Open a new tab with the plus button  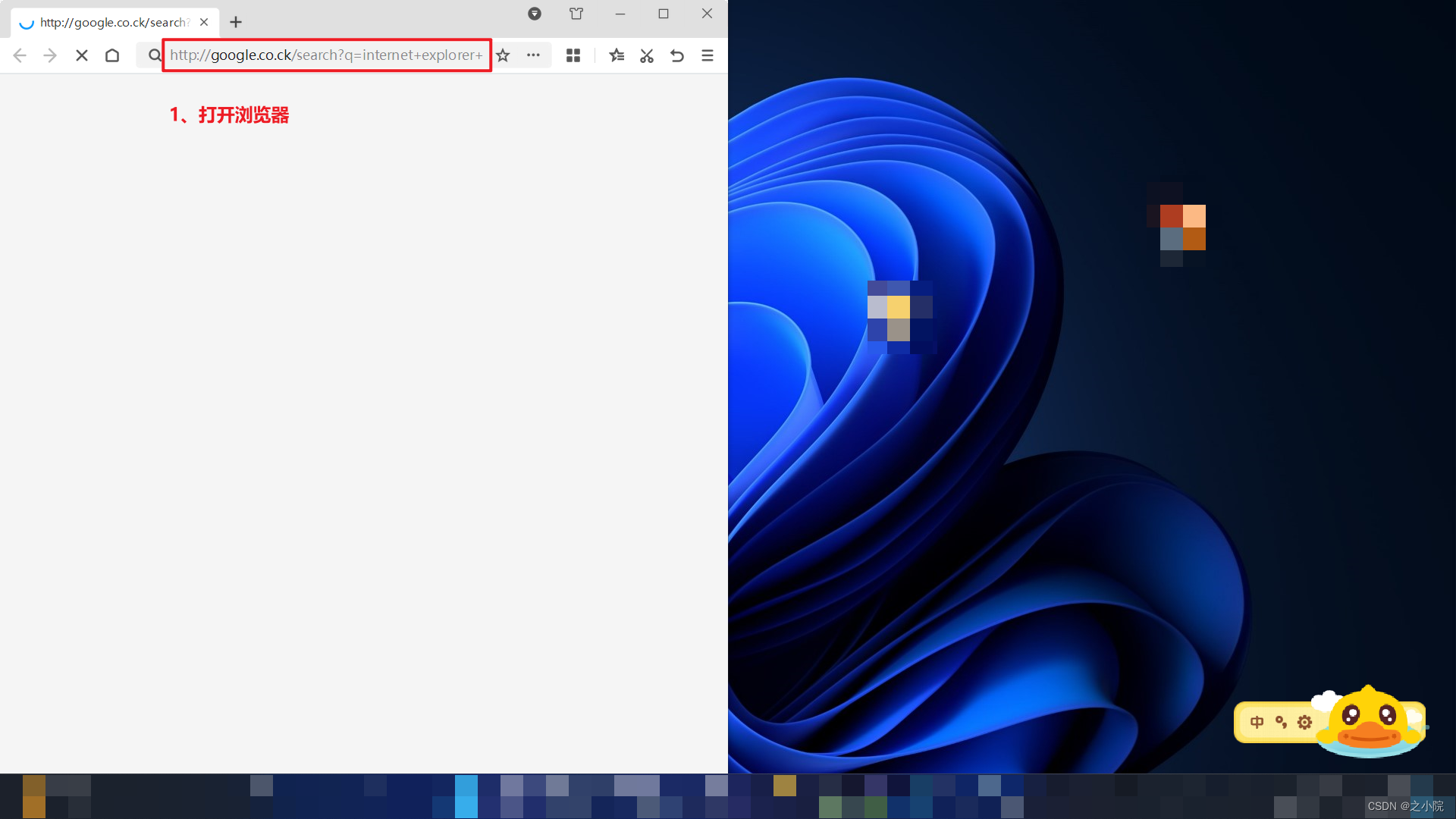(x=236, y=23)
